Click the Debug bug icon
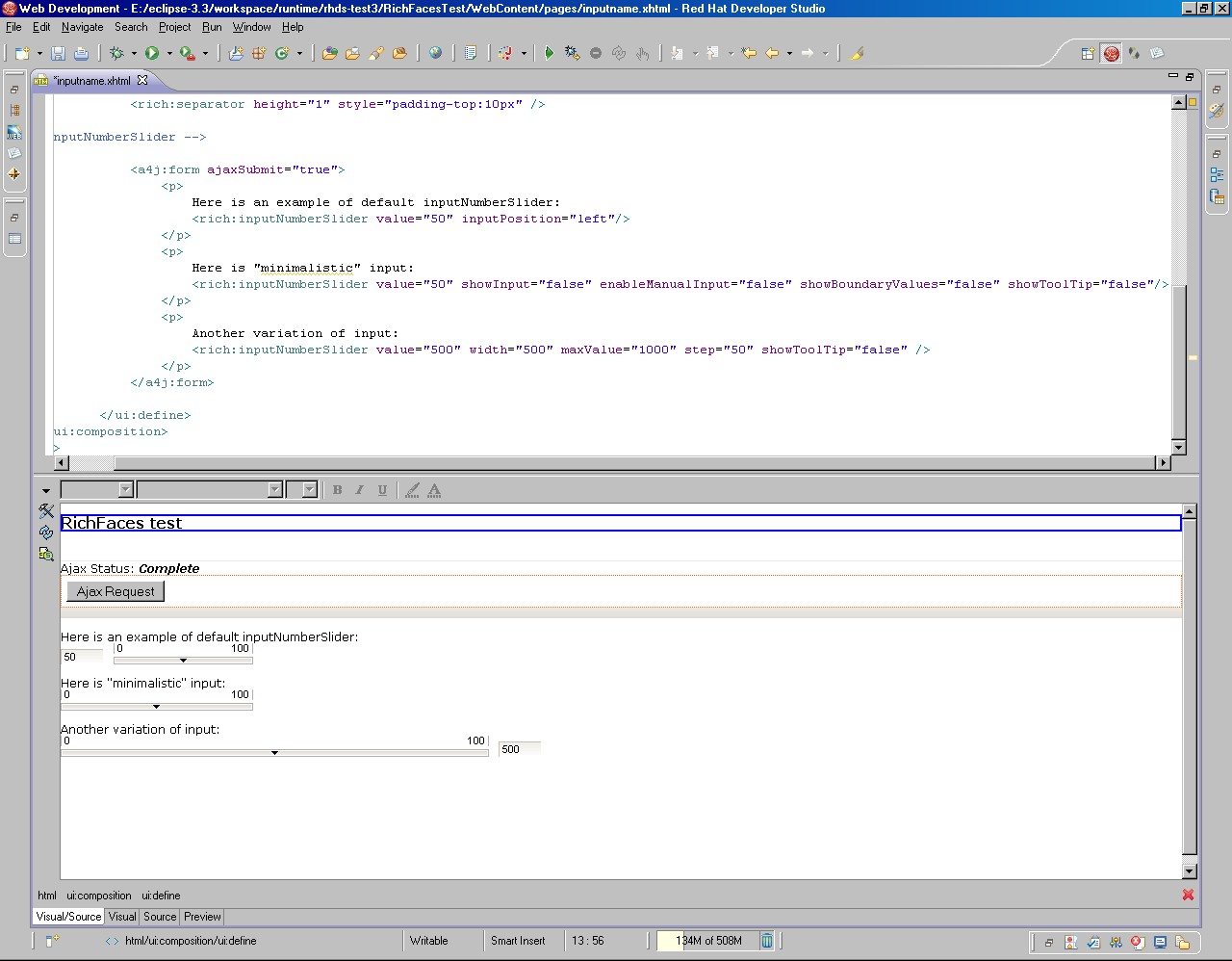This screenshot has height=961, width=1232. point(116,53)
